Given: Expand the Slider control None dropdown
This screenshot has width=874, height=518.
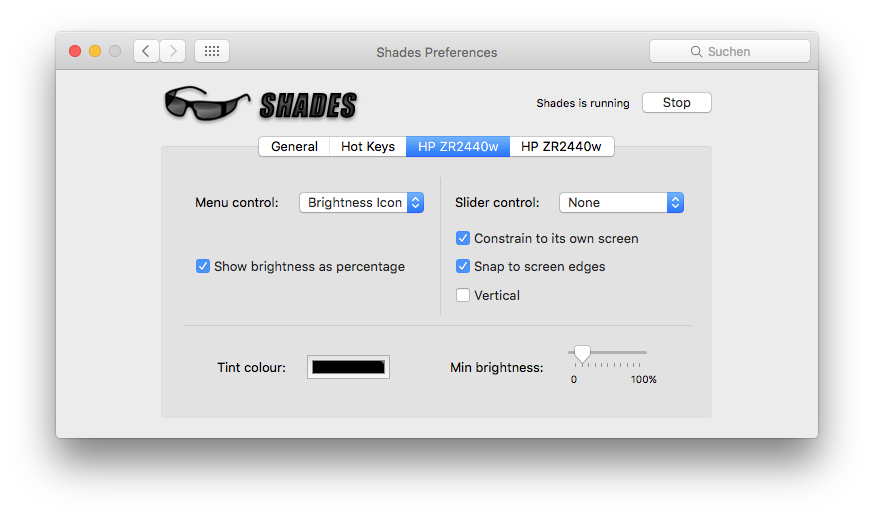Looking at the screenshot, I should [x=621, y=203].
